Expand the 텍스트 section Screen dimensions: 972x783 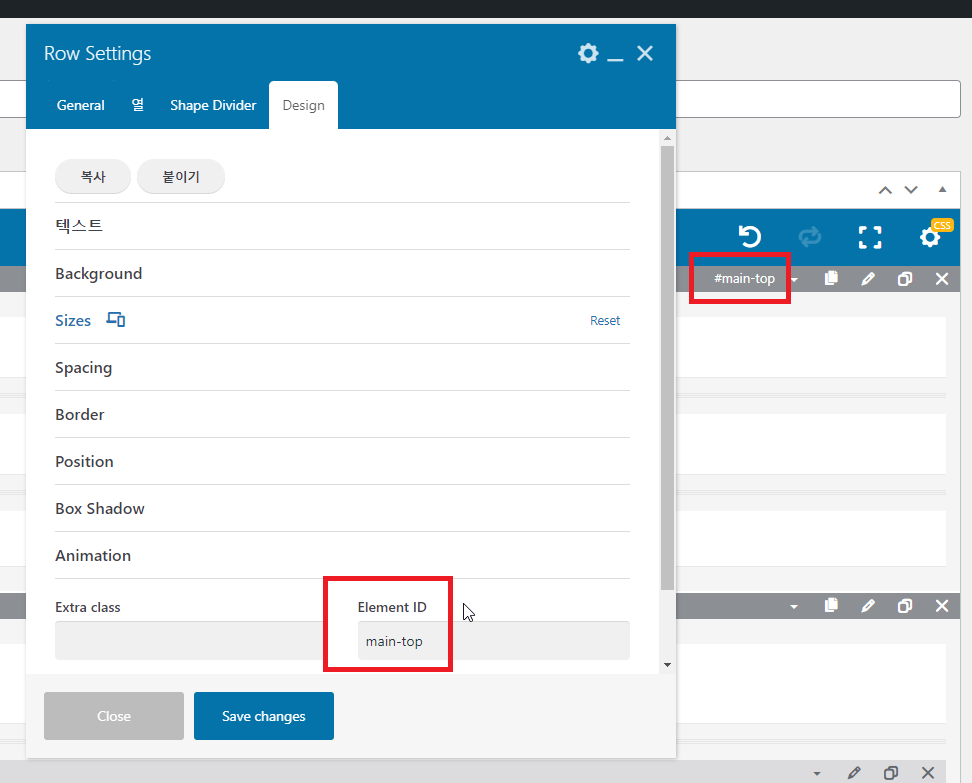click(342, 226)
